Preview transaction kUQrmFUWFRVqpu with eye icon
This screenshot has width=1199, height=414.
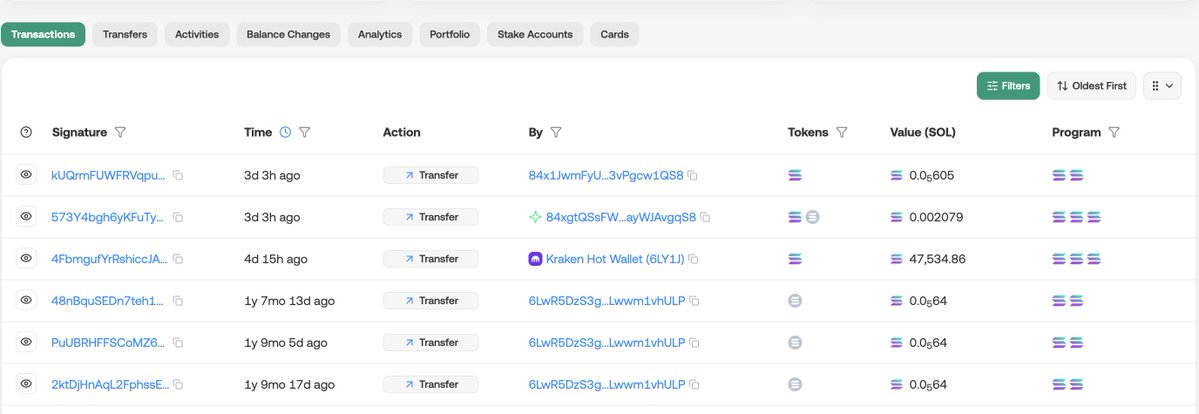tap(26, 175)
